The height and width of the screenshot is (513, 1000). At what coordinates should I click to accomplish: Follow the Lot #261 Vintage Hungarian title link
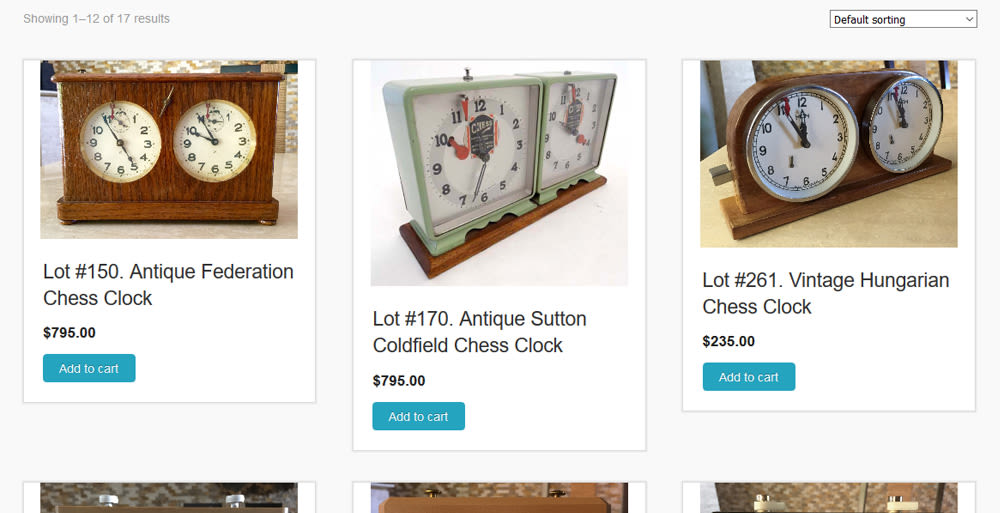coord(826,293)
